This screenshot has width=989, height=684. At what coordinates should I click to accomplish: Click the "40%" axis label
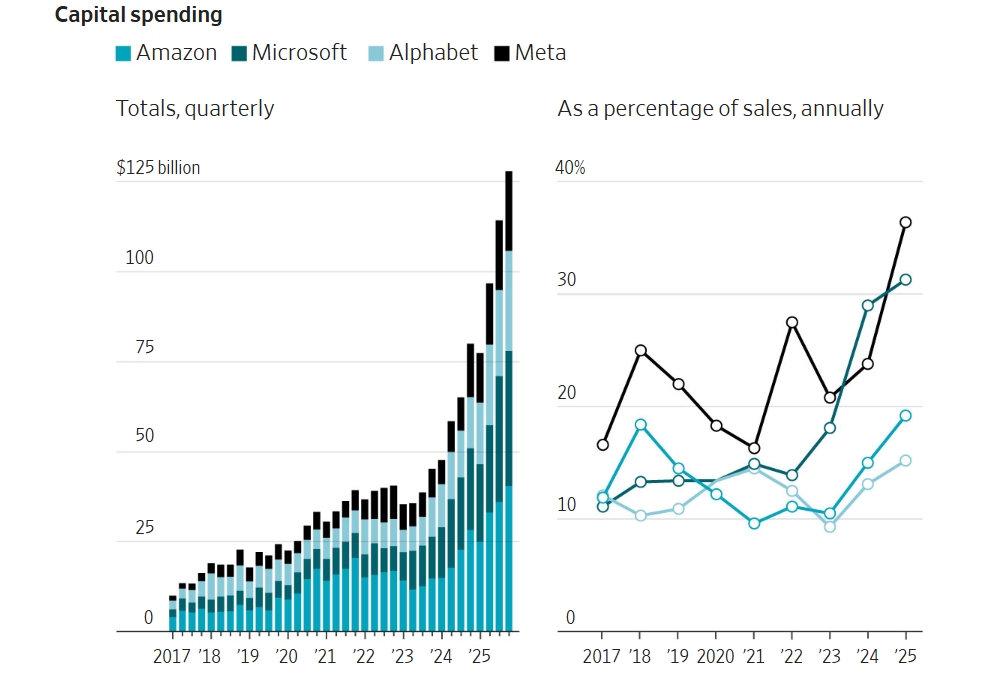point(570,167)
